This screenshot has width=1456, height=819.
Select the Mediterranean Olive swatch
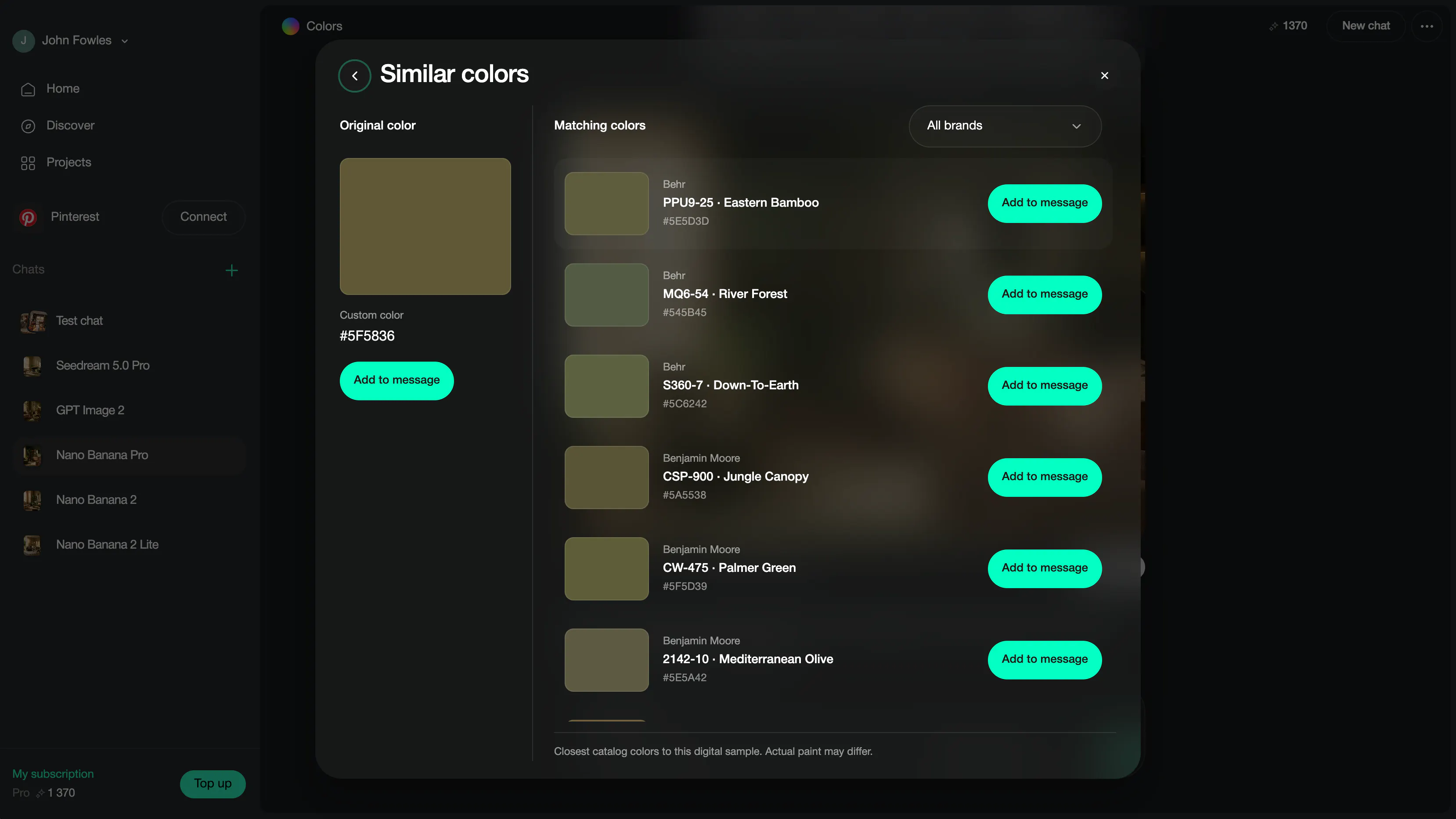tap(606, 660)
